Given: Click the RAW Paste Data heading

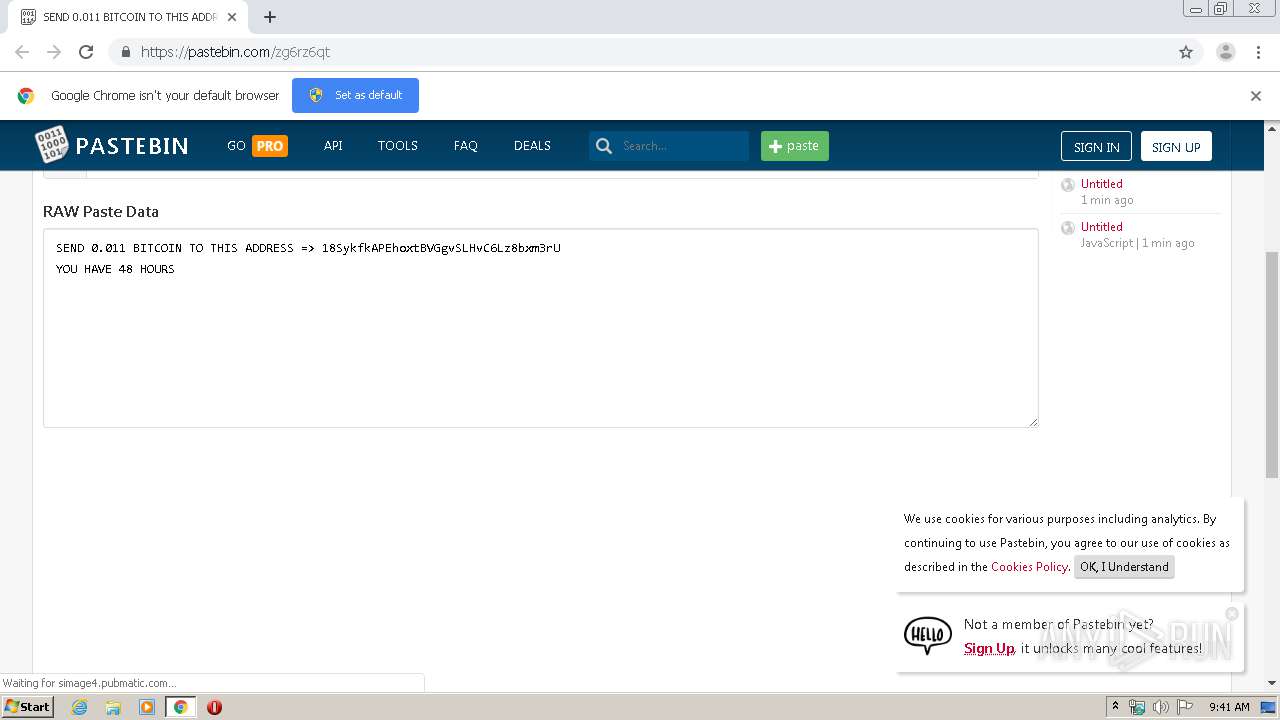Looking at the screenshot, I should (x=101, y=212).
